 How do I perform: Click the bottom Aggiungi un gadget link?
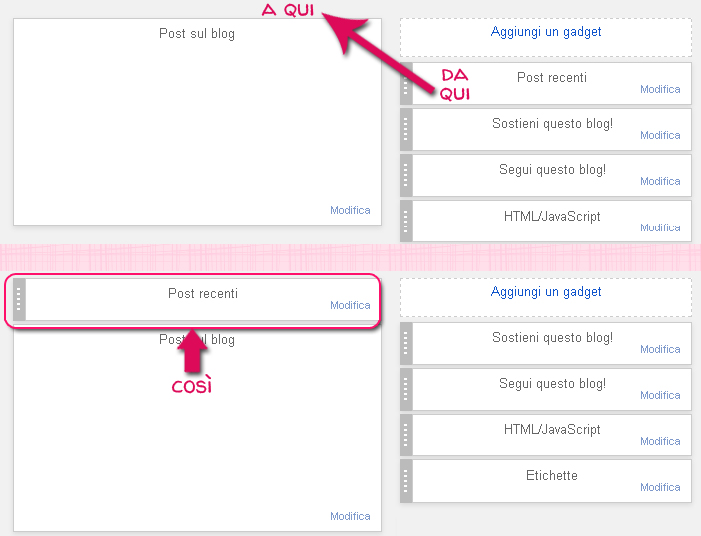[545, 292]
